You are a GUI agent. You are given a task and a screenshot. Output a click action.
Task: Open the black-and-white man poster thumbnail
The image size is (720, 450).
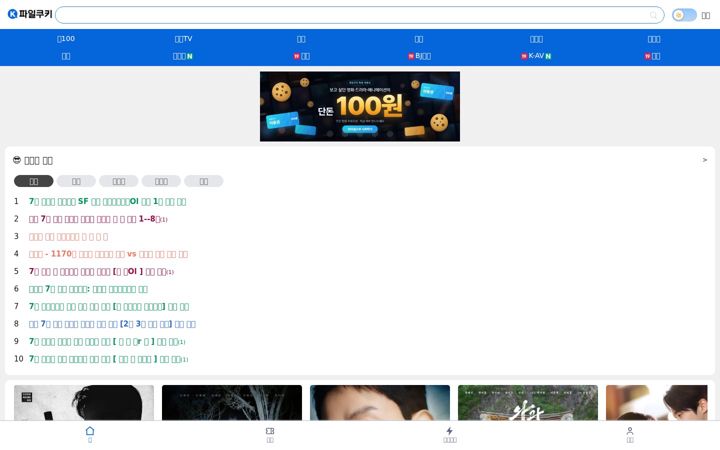pos(84,403)
